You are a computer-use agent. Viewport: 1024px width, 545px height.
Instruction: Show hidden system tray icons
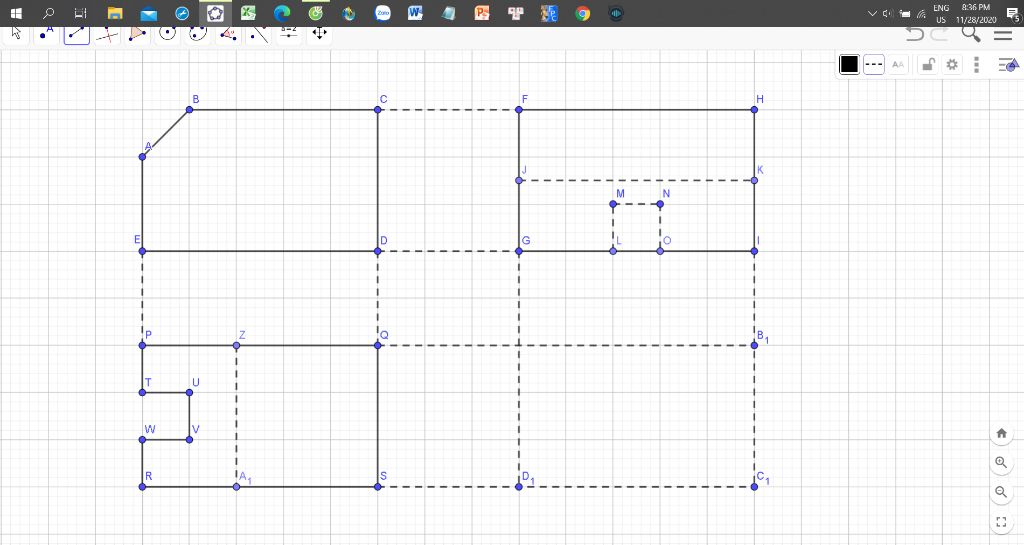tap(872, 13)
